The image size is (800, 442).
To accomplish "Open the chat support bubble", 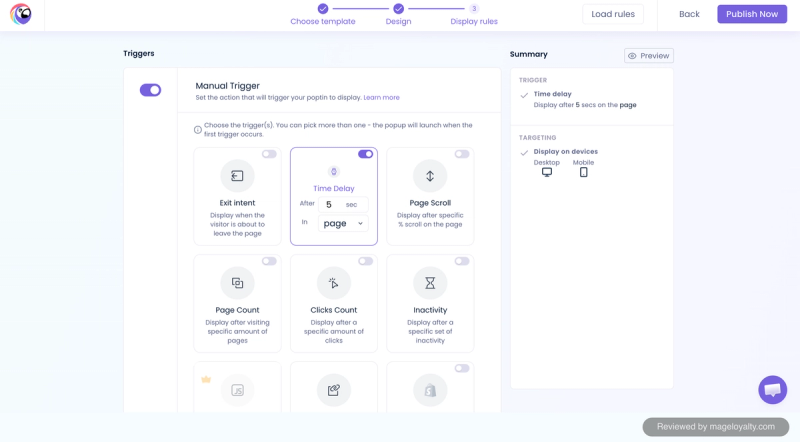I will pyautogui.click(x=772, y=390).
